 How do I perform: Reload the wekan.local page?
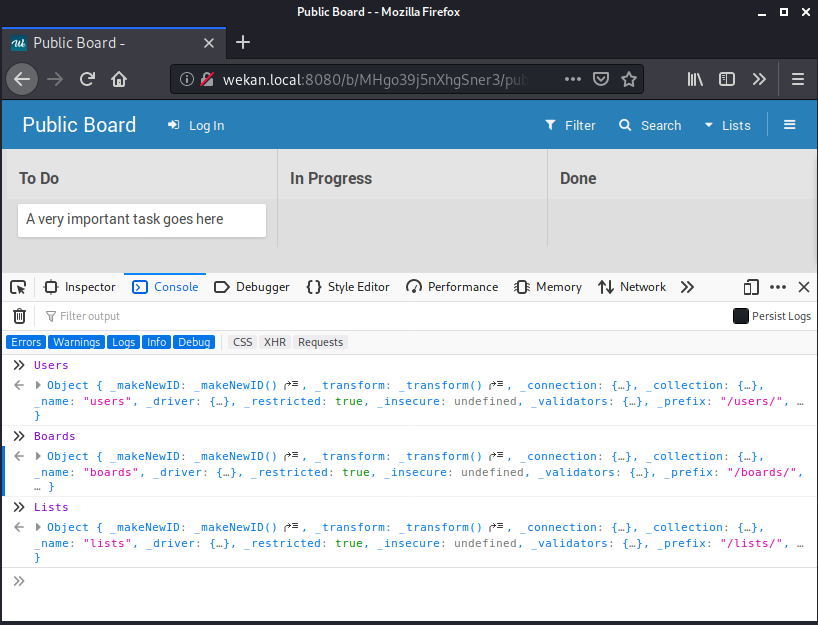tap(87, 79)
